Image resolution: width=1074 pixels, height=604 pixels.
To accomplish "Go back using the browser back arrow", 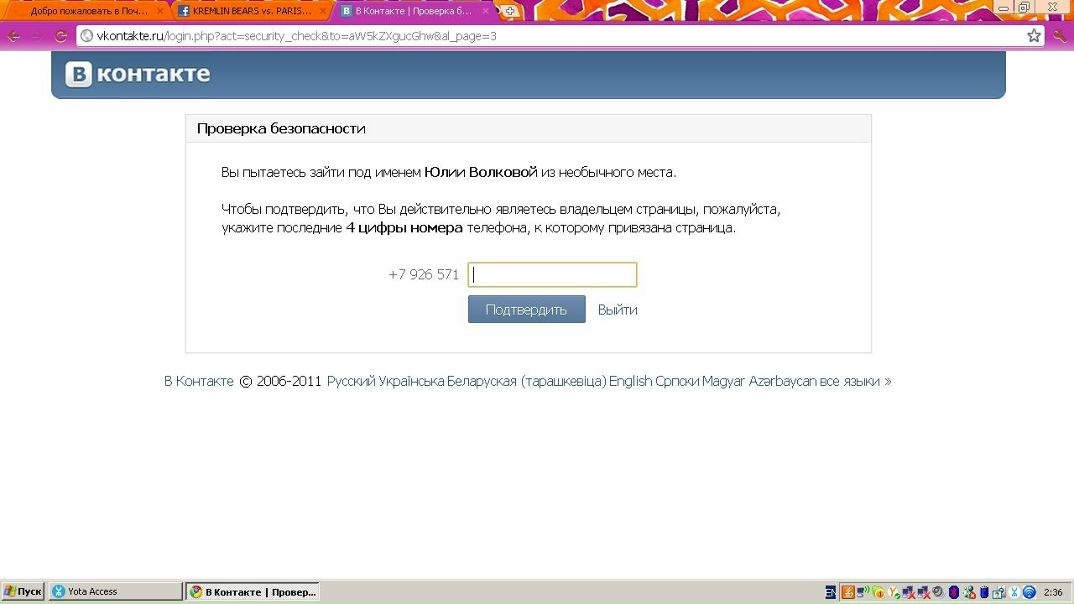I will click(x=14, y=36).
